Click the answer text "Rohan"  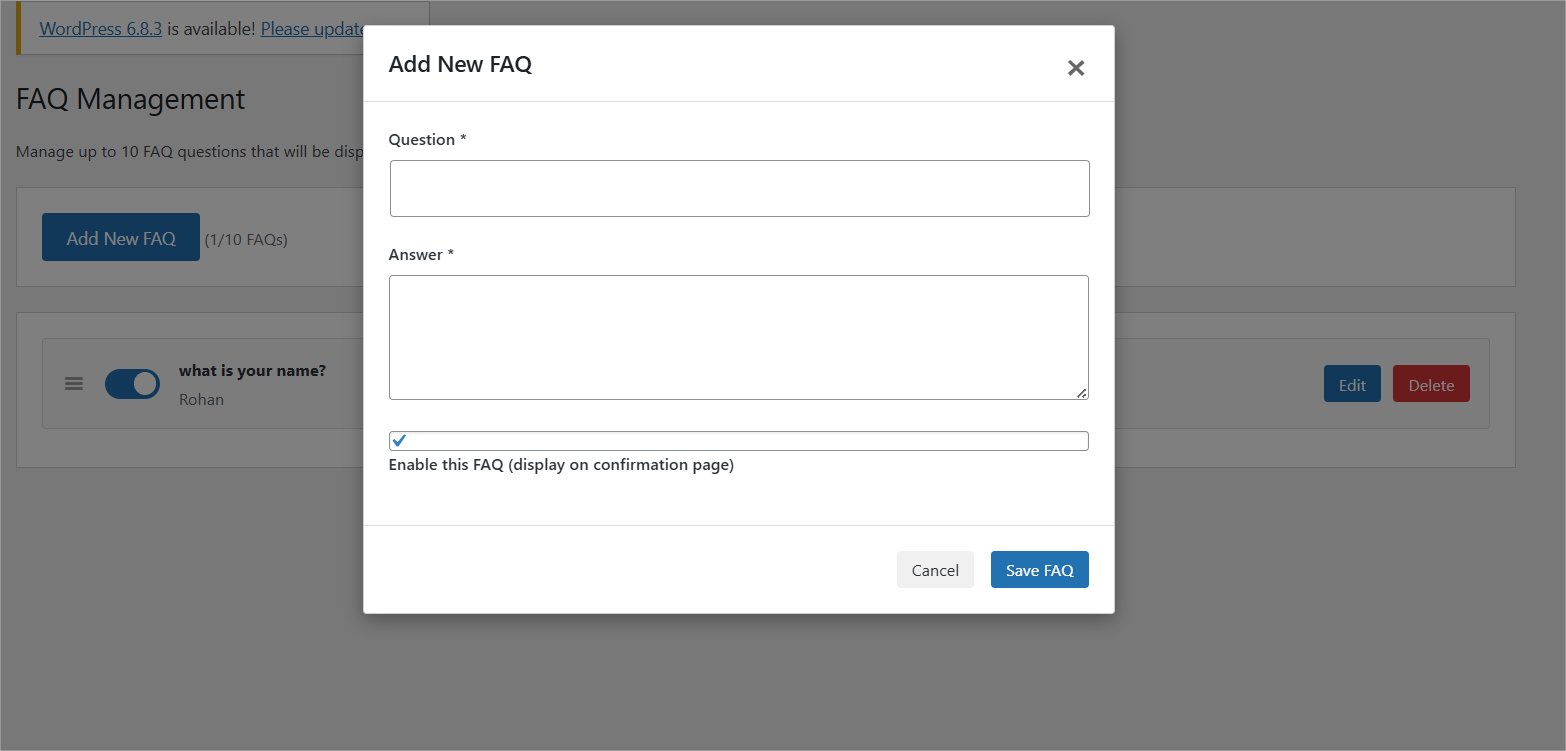pyautogui.click(x=201, y=399)
